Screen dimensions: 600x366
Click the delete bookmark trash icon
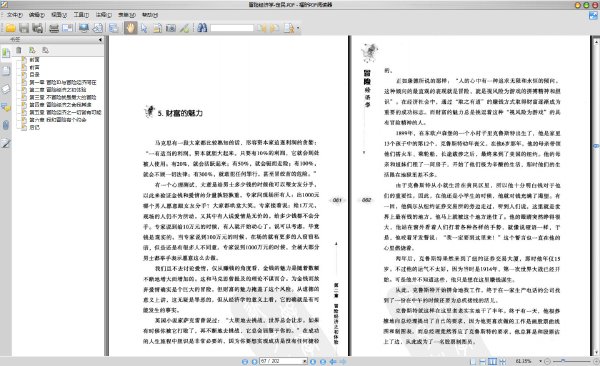[x=18, y=50]
